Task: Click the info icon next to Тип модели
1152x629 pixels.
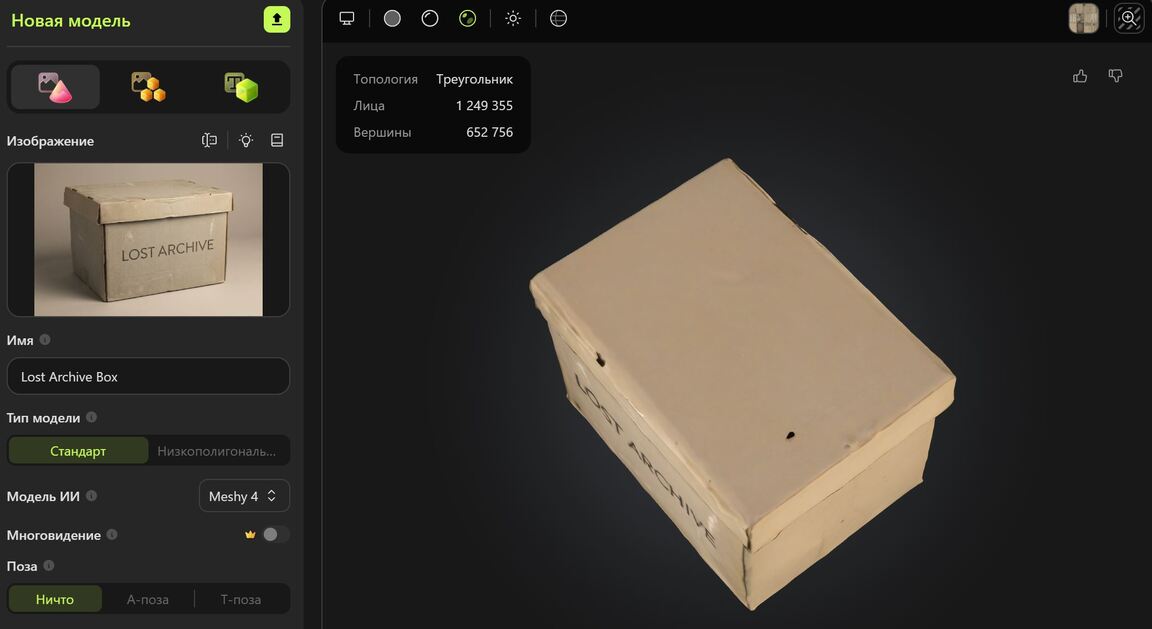Action: click(x=91, y=417)
